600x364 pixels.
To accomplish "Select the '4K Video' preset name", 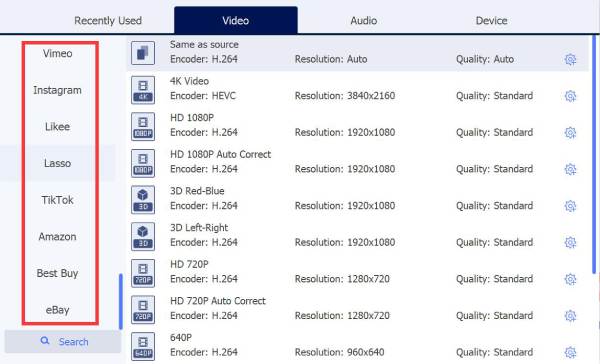I will click(189, 81).
